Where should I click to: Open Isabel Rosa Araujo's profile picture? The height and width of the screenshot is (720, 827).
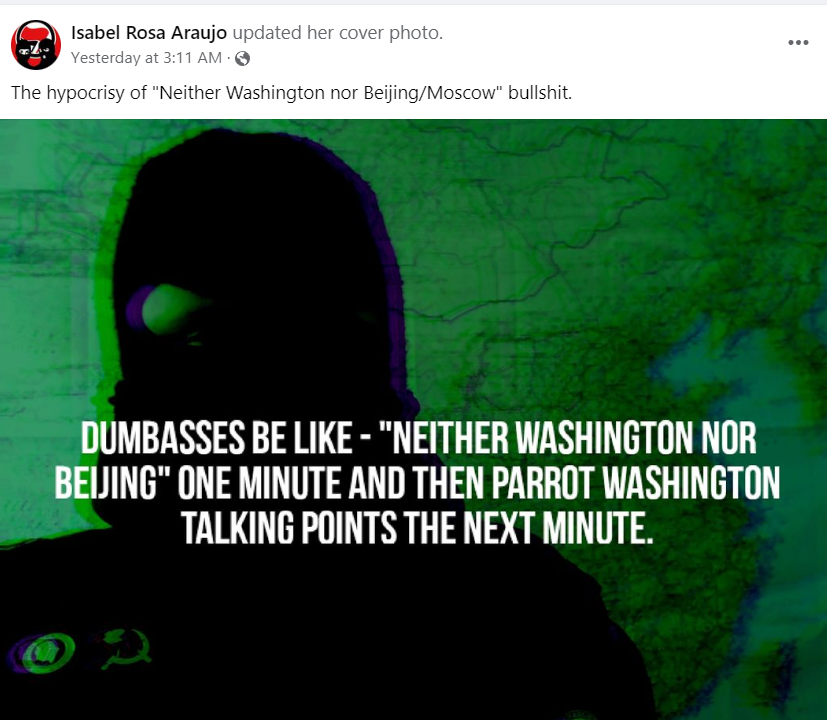(36, 45)
